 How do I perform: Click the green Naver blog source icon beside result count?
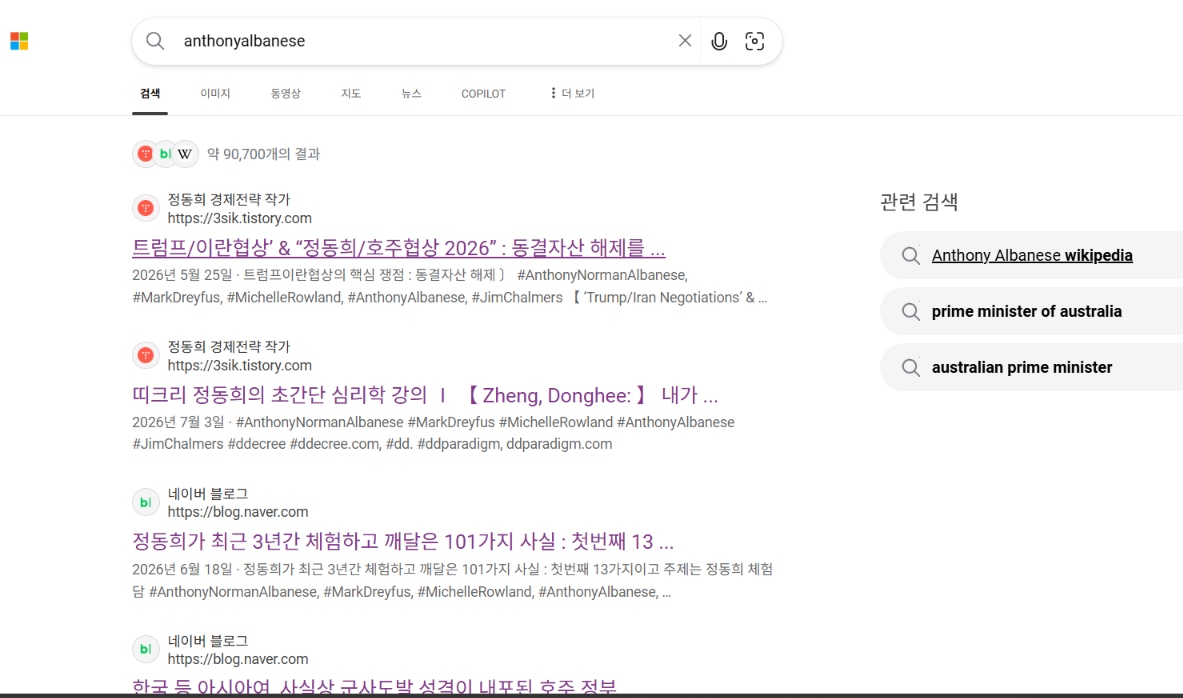(x=165, y=154)
